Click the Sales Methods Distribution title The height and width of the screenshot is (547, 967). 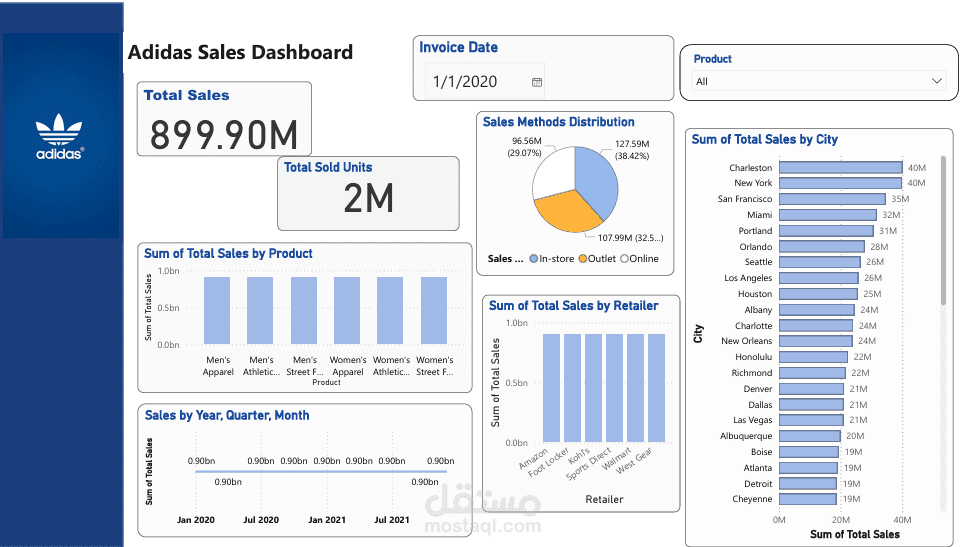(559, 122)
